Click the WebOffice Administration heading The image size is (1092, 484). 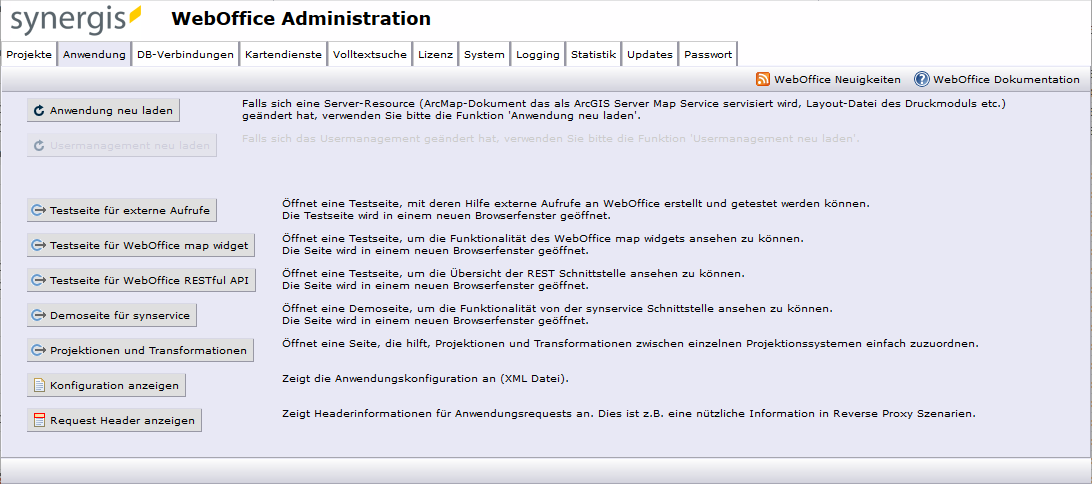pos(301,19)
